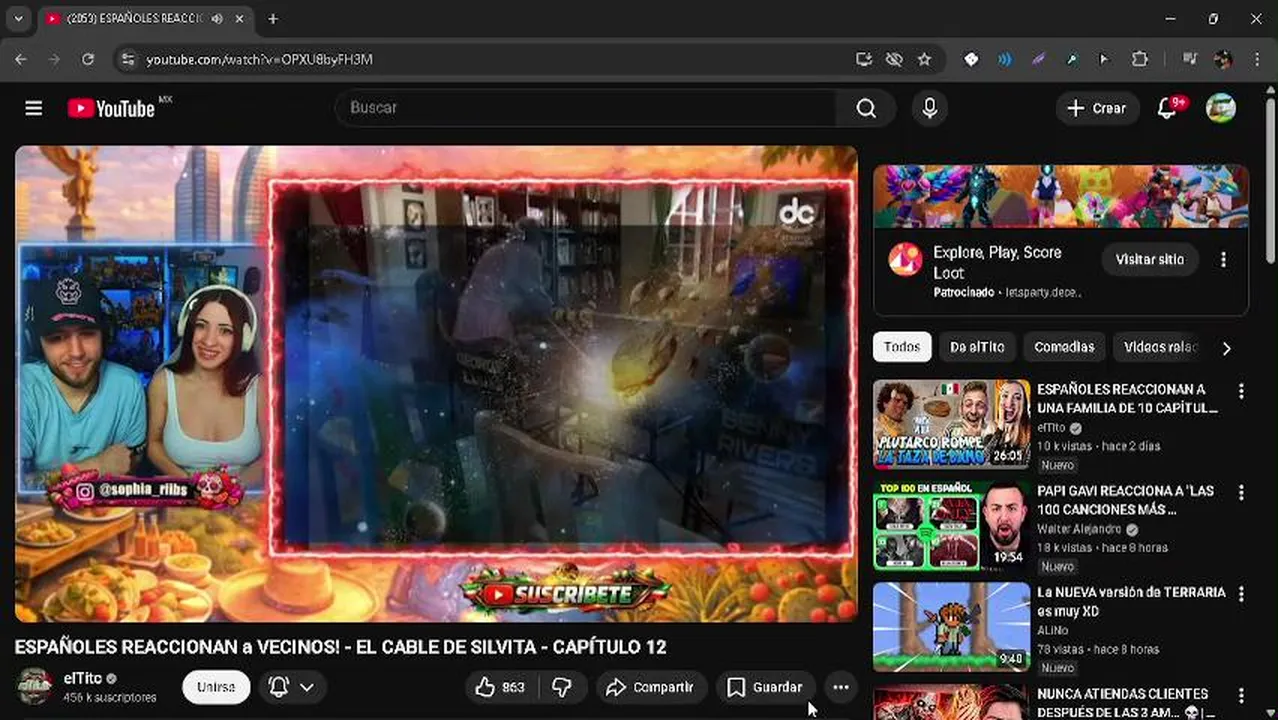Go back with the browser back arrow

(x=21, y=59)
